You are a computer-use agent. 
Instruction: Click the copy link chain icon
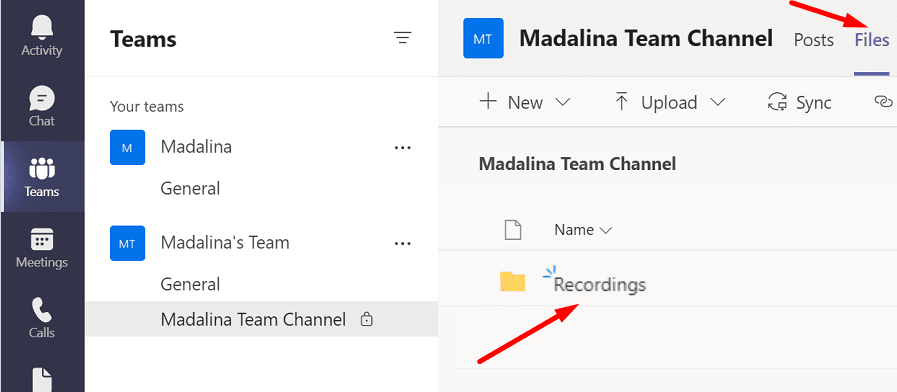[883, 102]
